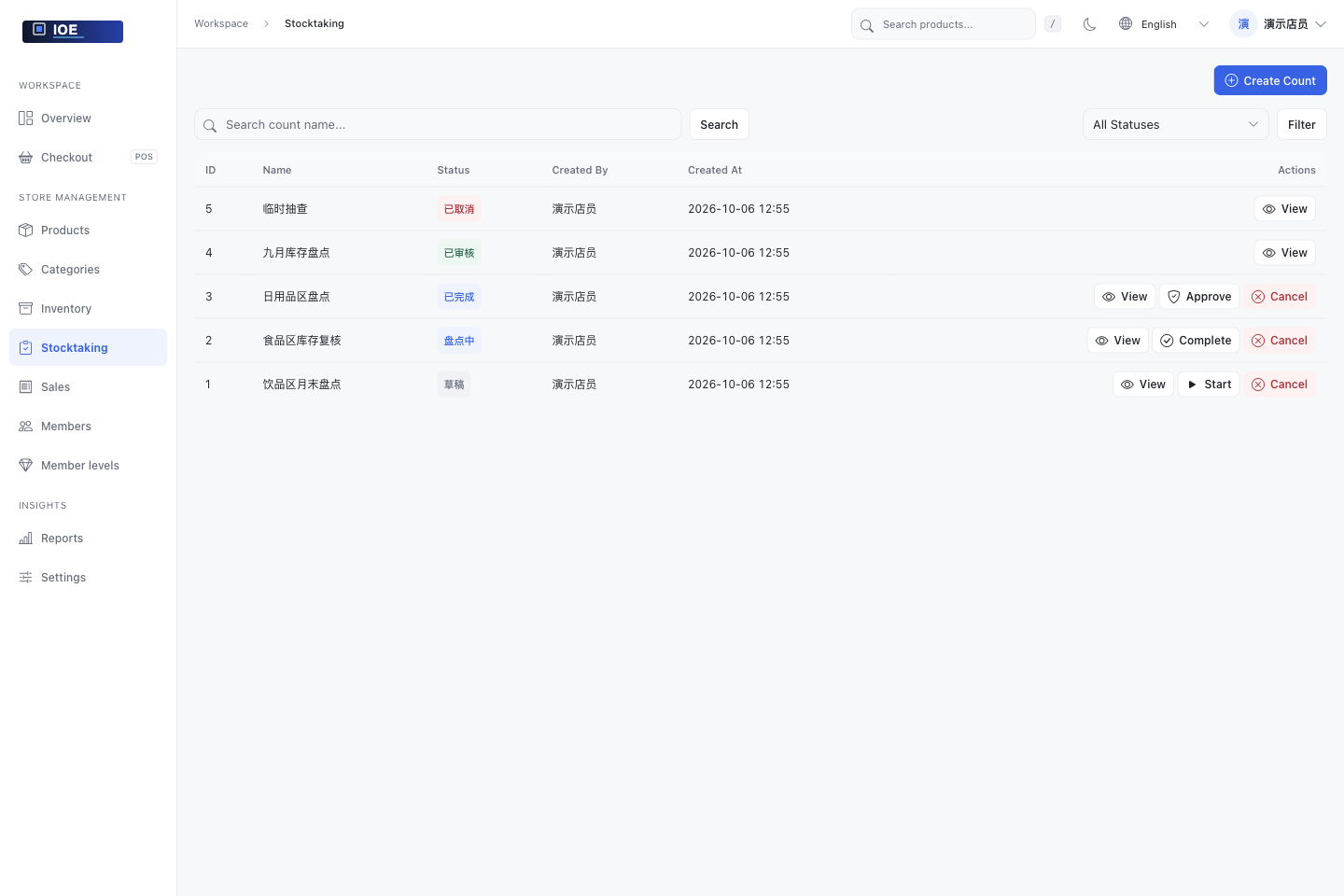Viewport: 1344px width, 896px height.
Task: Expand the All Statuses dropdown
Action: point(1176,124)
